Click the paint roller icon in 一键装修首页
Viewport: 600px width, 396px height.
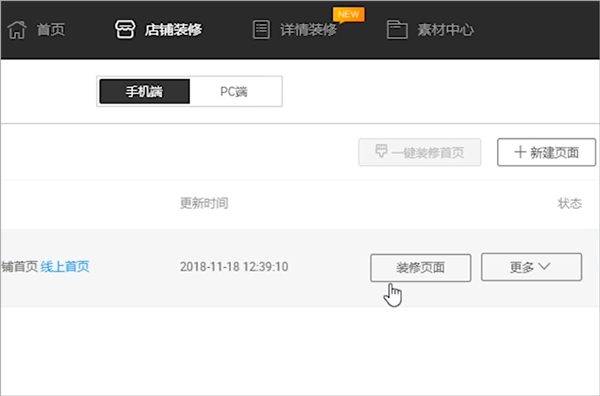(381, 152)
